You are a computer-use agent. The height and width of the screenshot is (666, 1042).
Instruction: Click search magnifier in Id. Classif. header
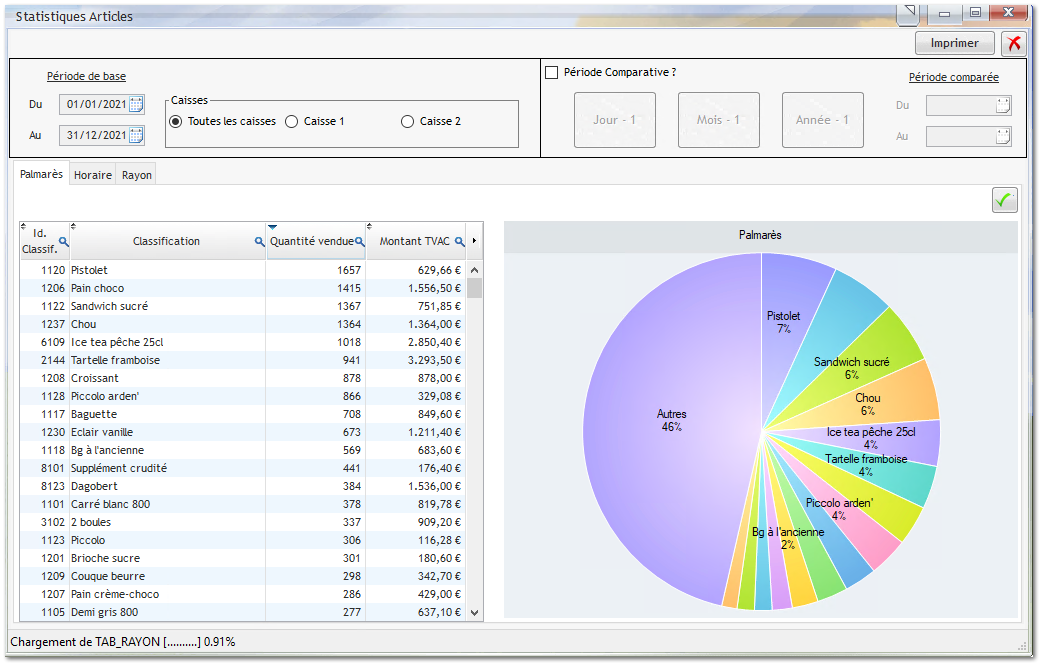coord(64,242)
